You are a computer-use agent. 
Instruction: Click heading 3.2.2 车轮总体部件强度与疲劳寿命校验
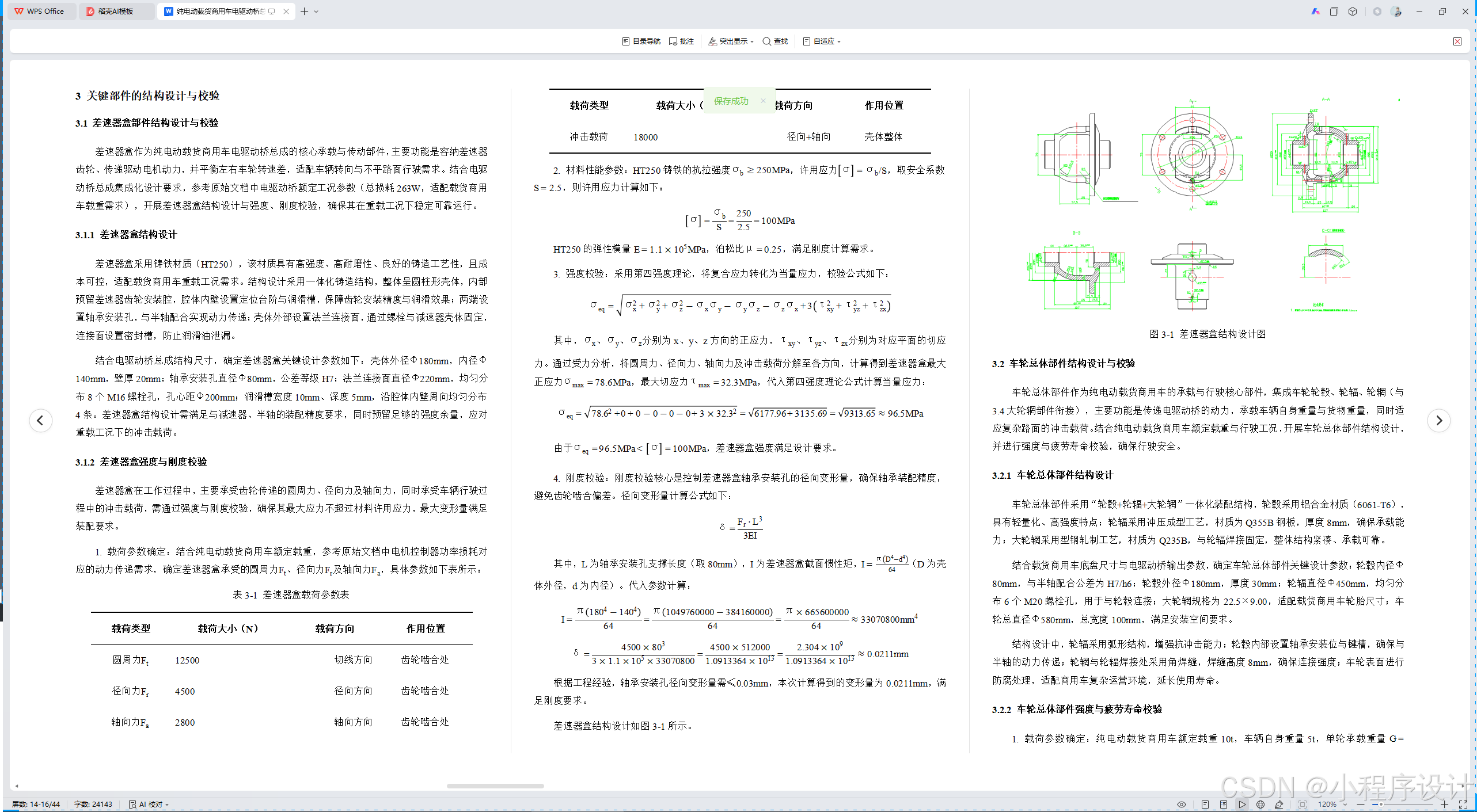pyautogui.click(x=1077, y=710)
